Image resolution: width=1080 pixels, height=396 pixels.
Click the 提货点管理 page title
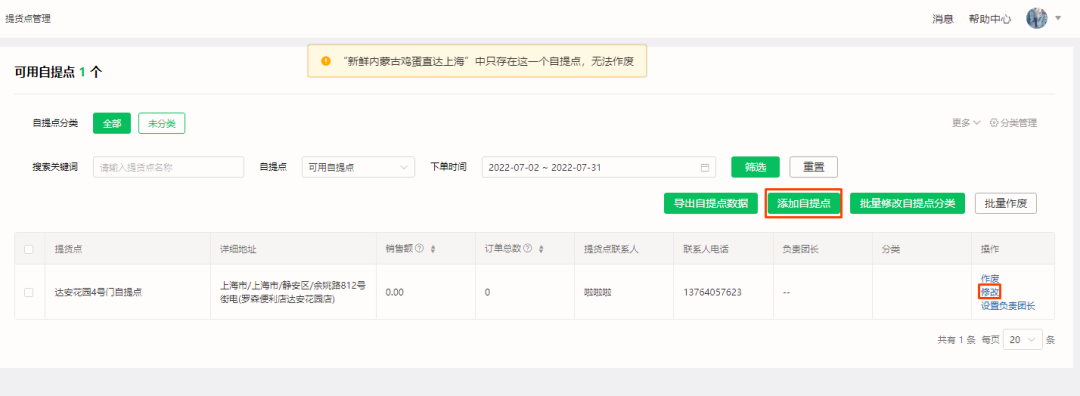click(x=28, y=19)
